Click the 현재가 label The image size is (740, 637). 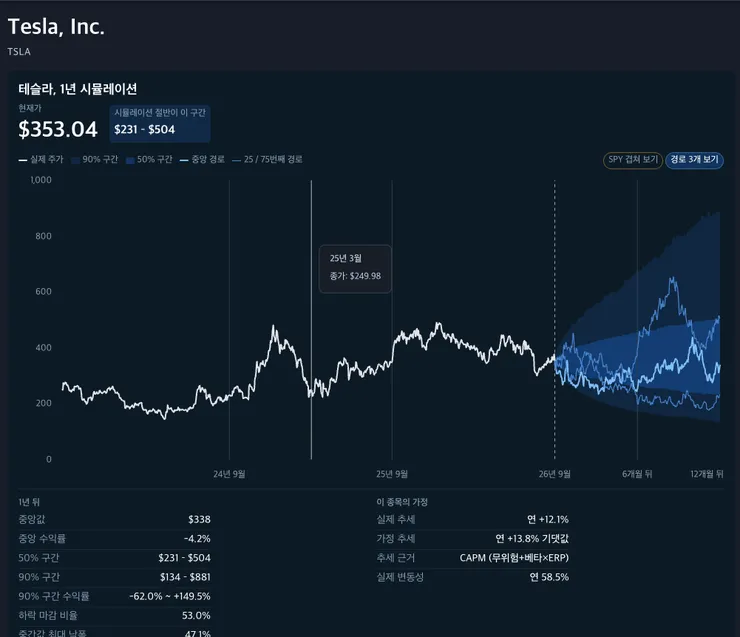[30, 109]
